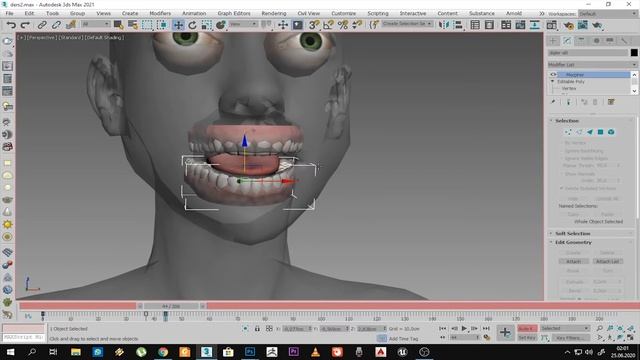Viewport: 640px width, 360px height.
Task: Activate the Select and Rotate tool
Action: pos(192,25)
